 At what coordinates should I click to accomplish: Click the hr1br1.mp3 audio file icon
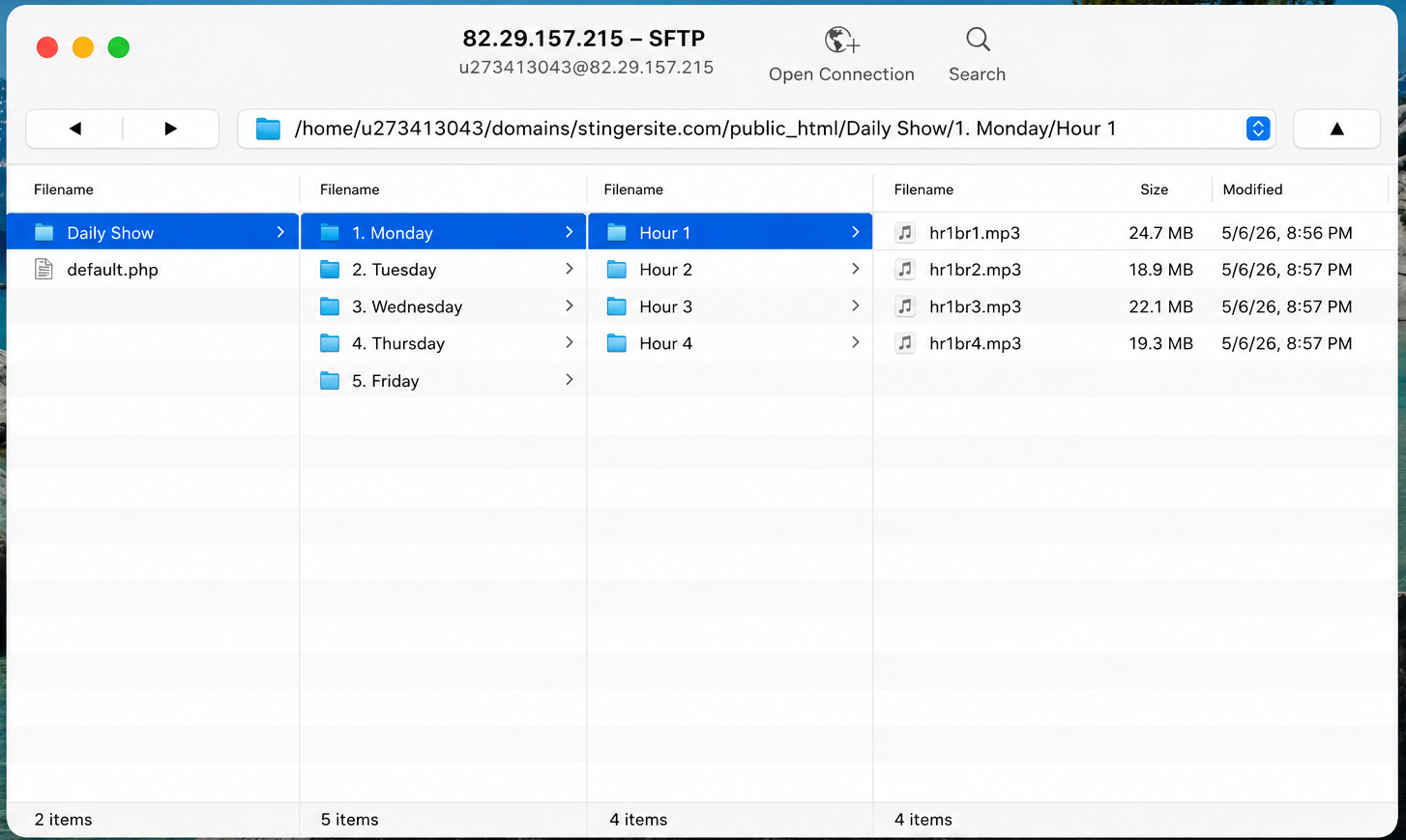point(905,232)
